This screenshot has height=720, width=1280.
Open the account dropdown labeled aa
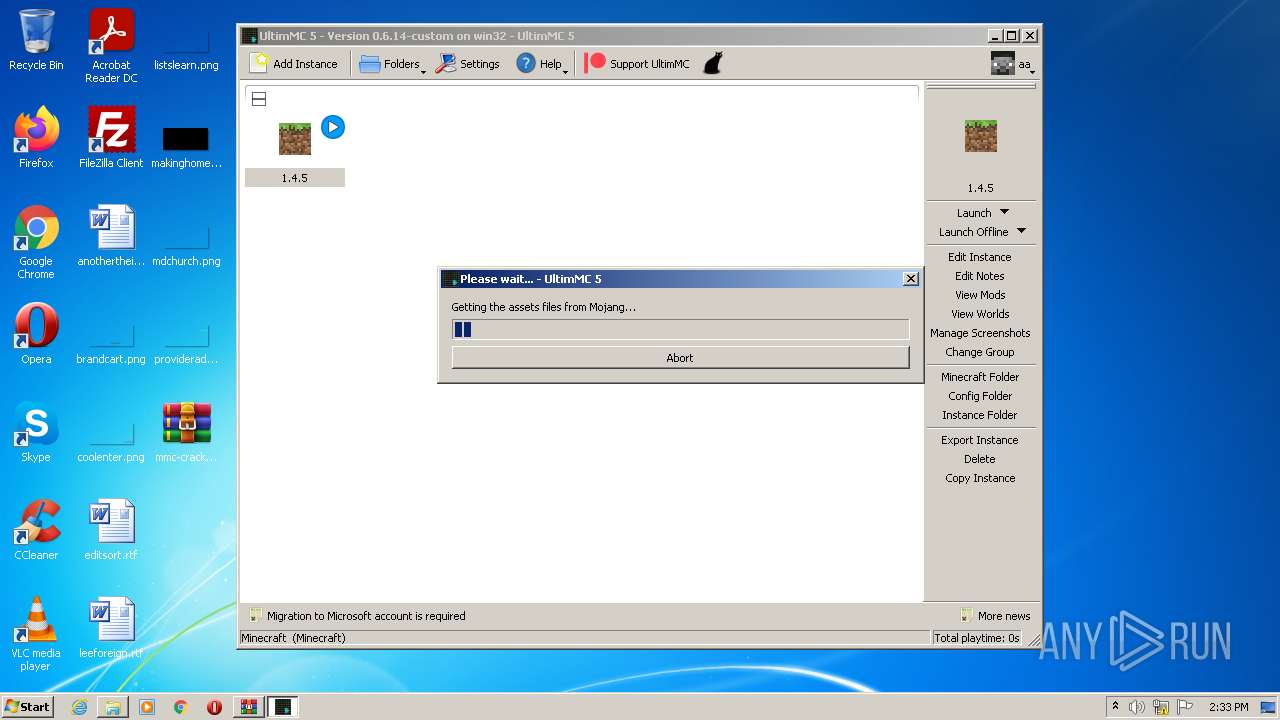[1012, 64]
